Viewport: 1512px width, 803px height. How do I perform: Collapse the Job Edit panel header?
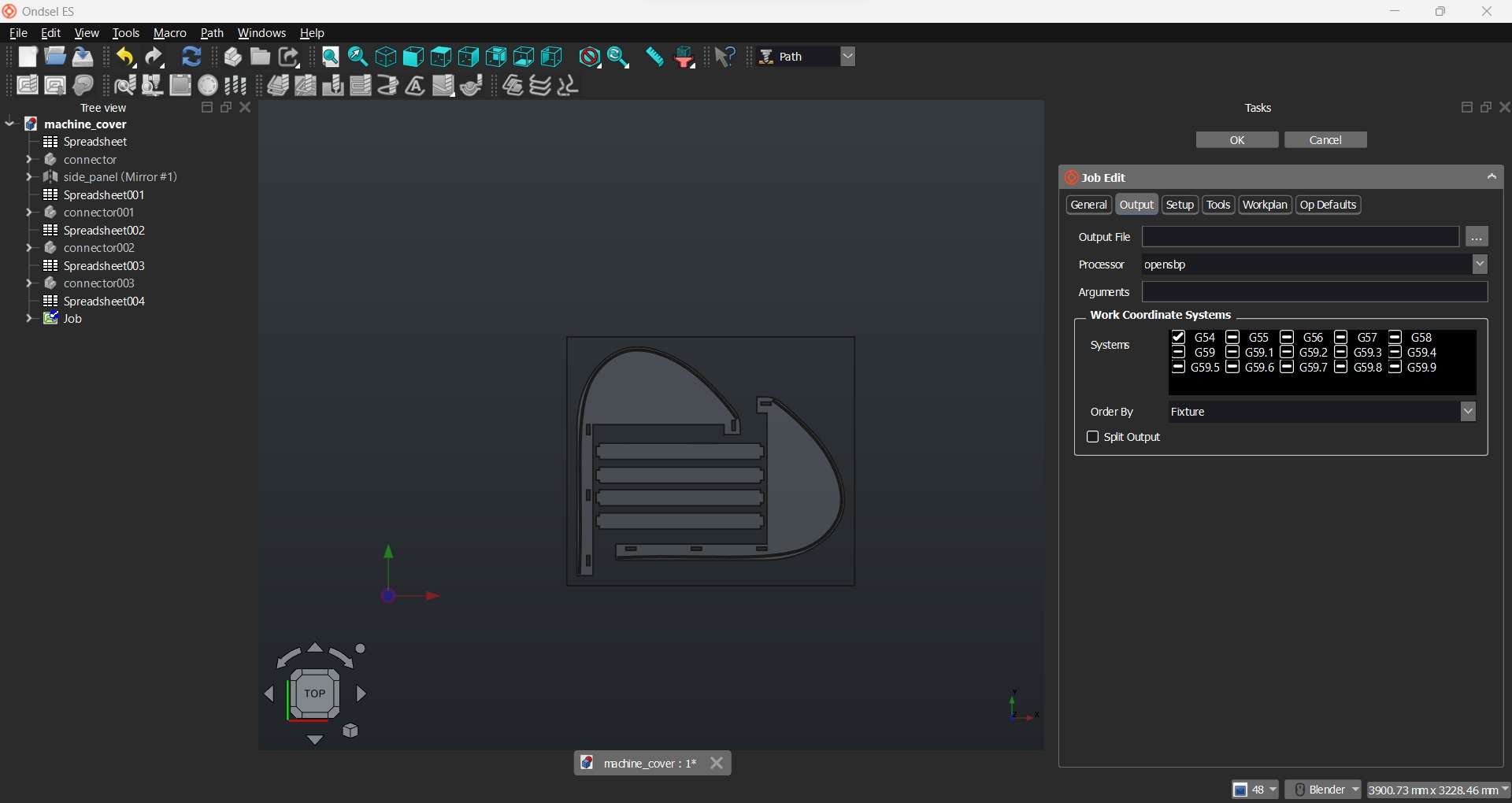pos(1492,177)
